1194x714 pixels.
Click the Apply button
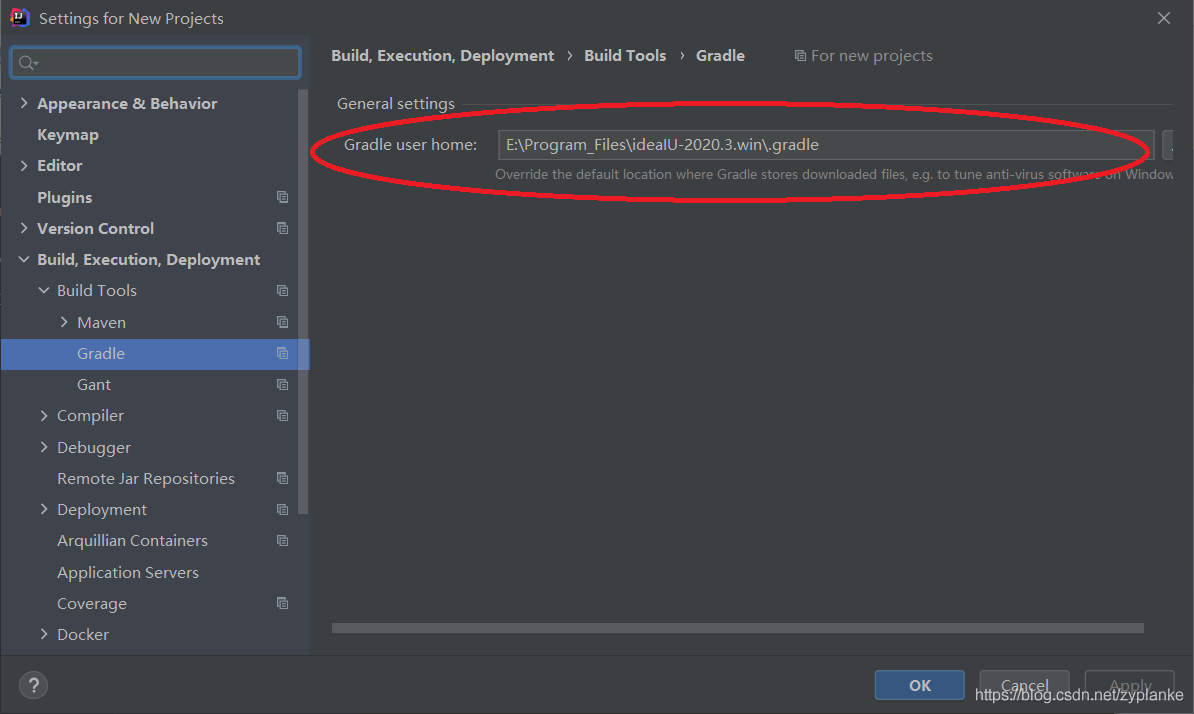[x=1129, y=685]
